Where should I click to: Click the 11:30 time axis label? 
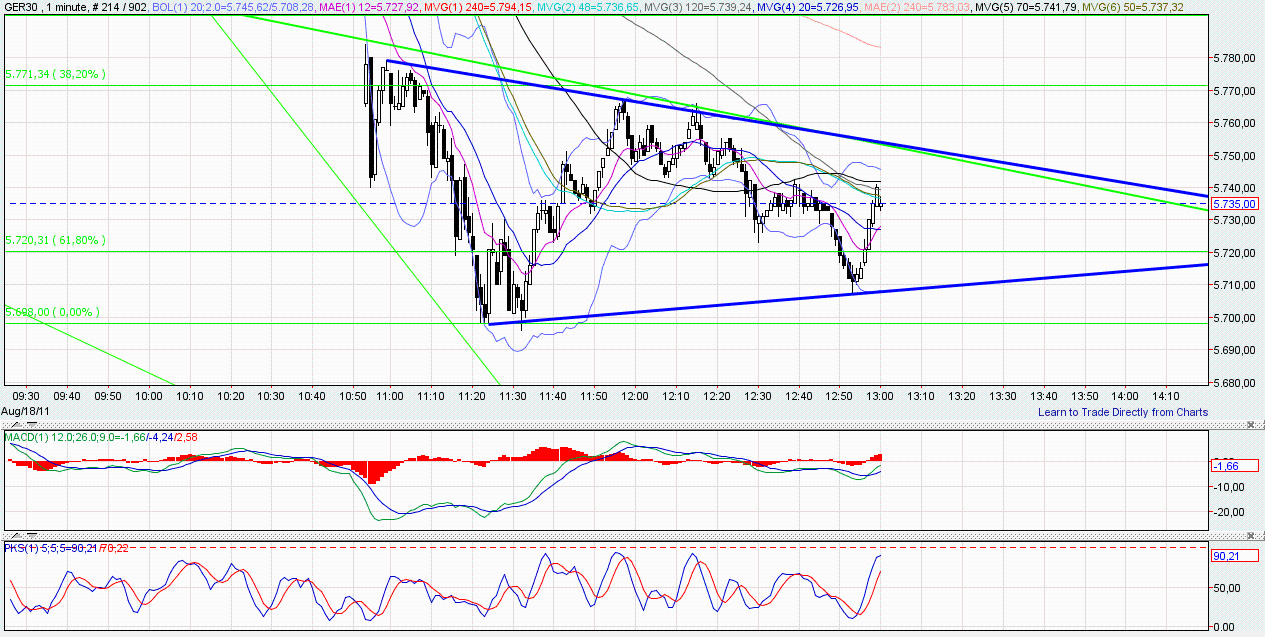[511, 395]
